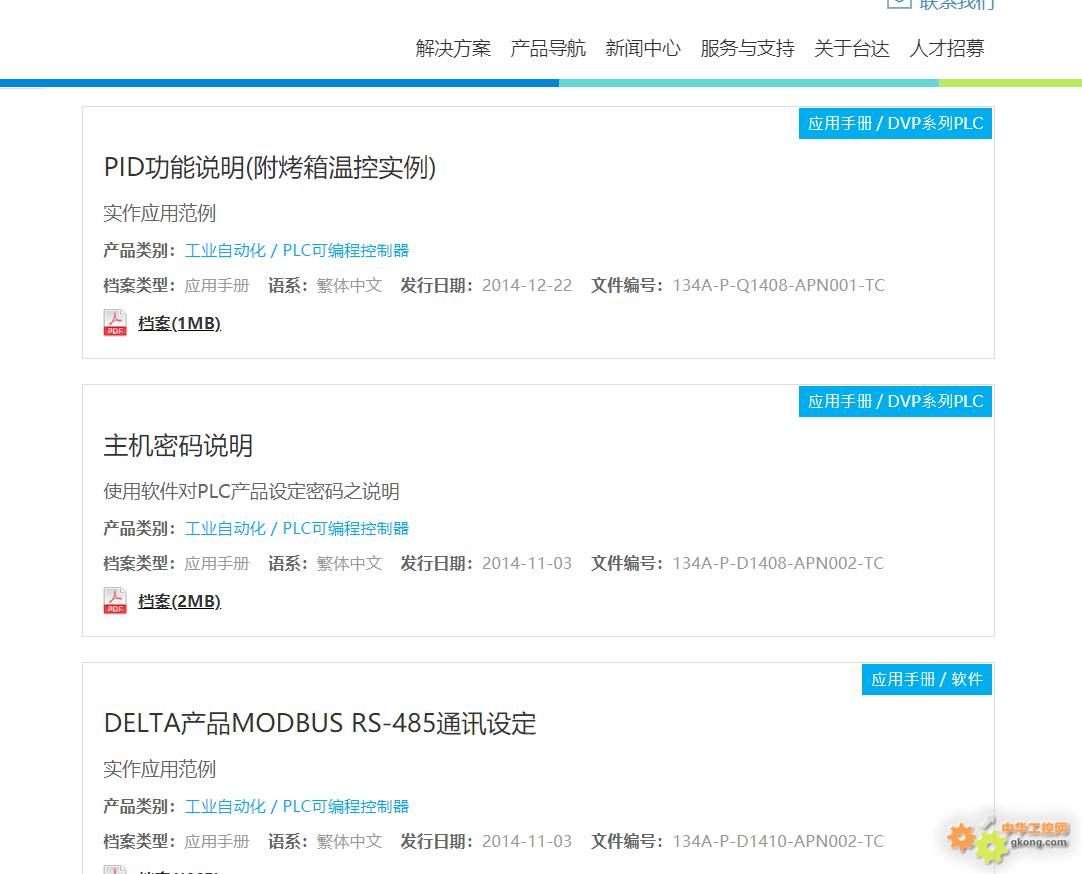
Task: Download 档案(1MB) for PID功能说明
Action: pos(179,323)
